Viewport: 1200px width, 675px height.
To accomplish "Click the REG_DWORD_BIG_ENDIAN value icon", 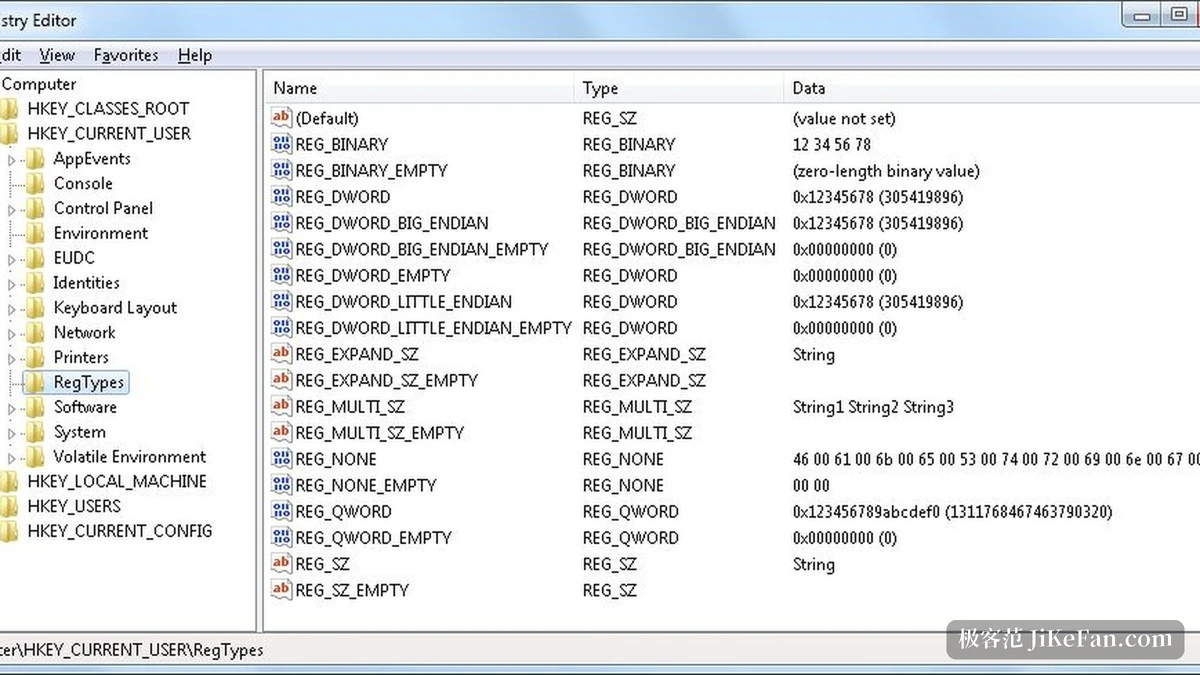I will (x=281, y=223).
